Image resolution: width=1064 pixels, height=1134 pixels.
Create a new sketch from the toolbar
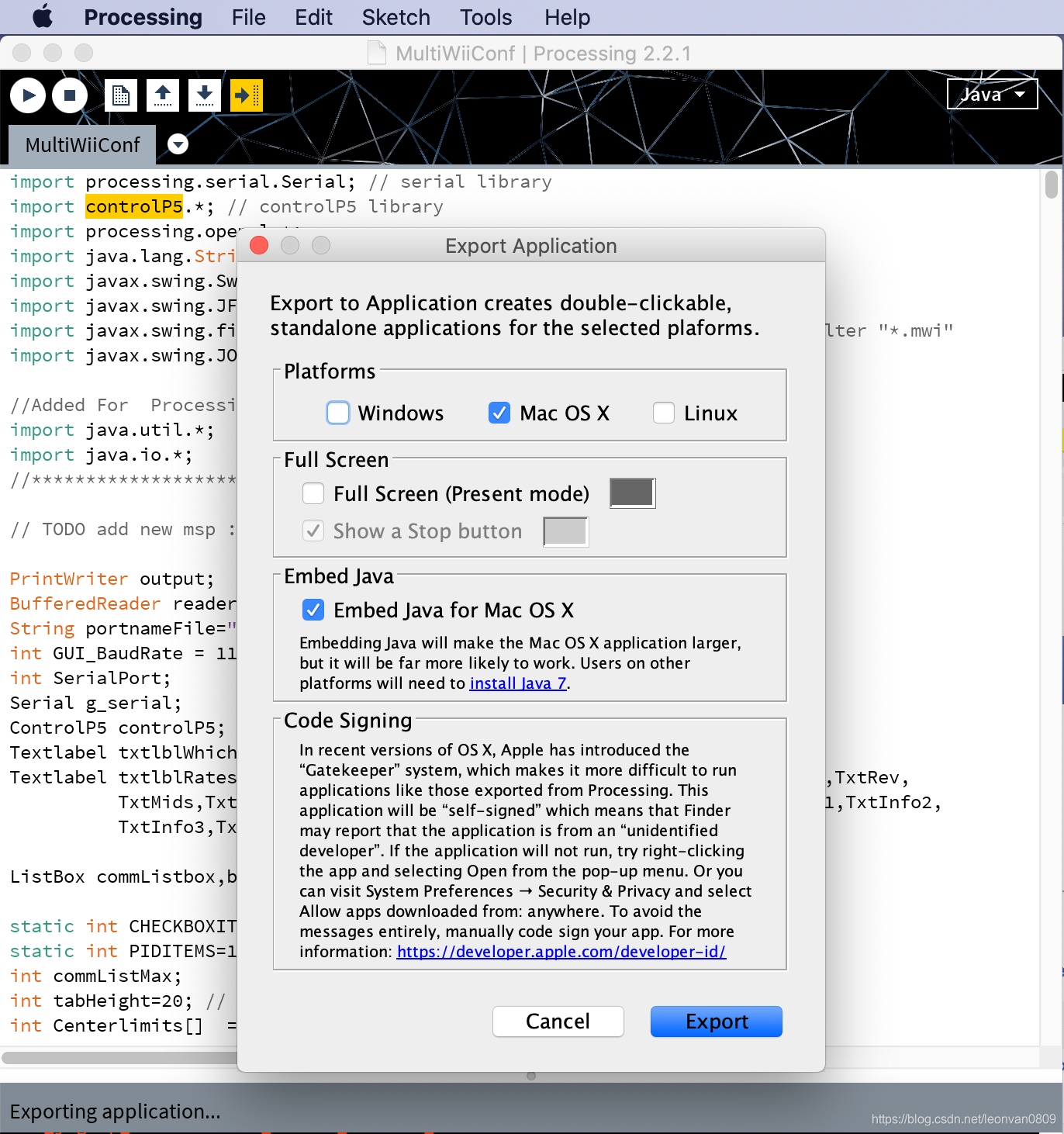[120, 95]
